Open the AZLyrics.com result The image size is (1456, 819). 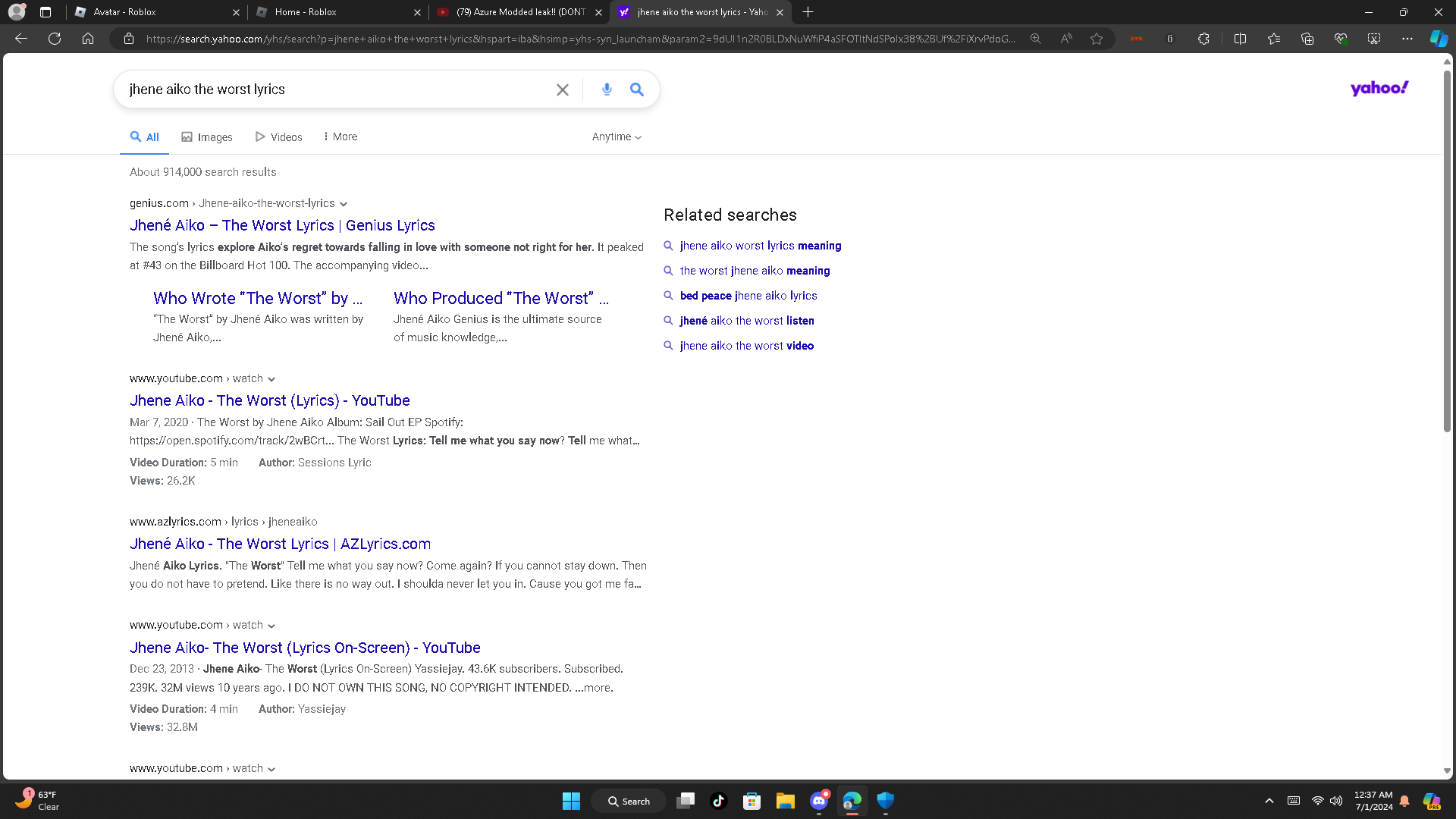tap(280, 544)
